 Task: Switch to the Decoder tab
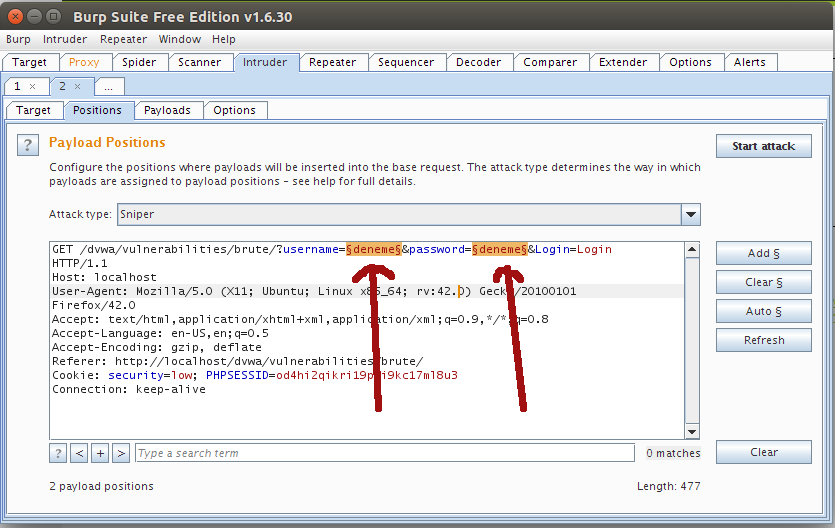point(479,62)
